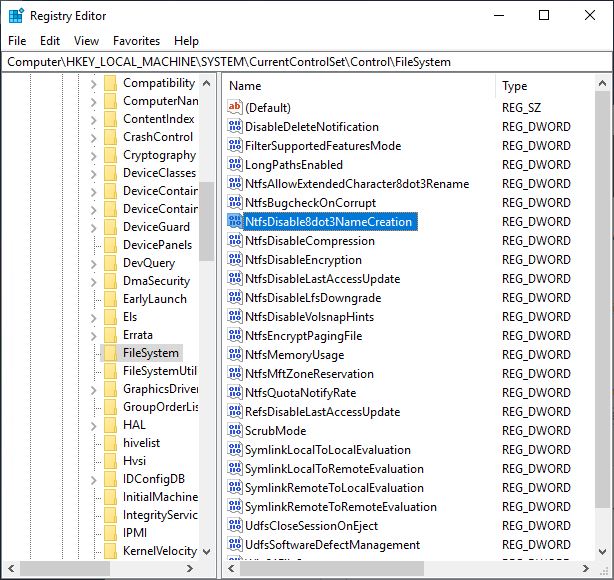Click values pane horizontal scrollbar right arrow
The height and width of the screenshot is (580, 614).
tap(586, 568)
